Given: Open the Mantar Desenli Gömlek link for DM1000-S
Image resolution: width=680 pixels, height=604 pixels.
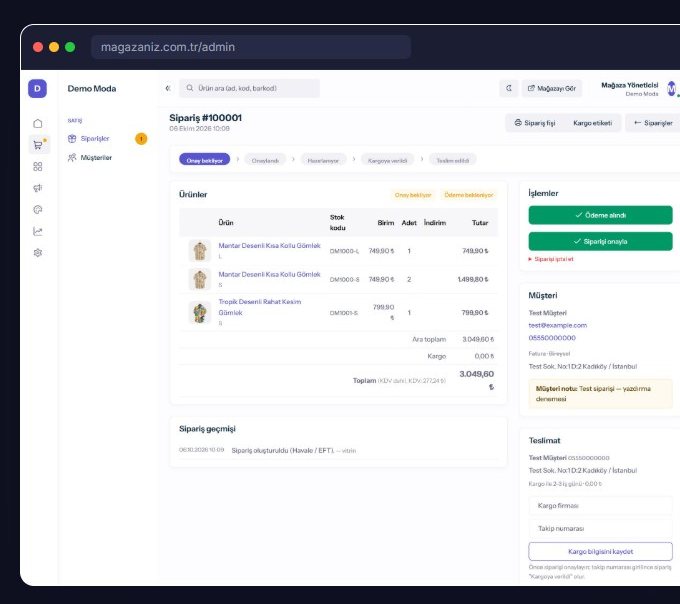Looking at the screenshot, I should (269, 274).
